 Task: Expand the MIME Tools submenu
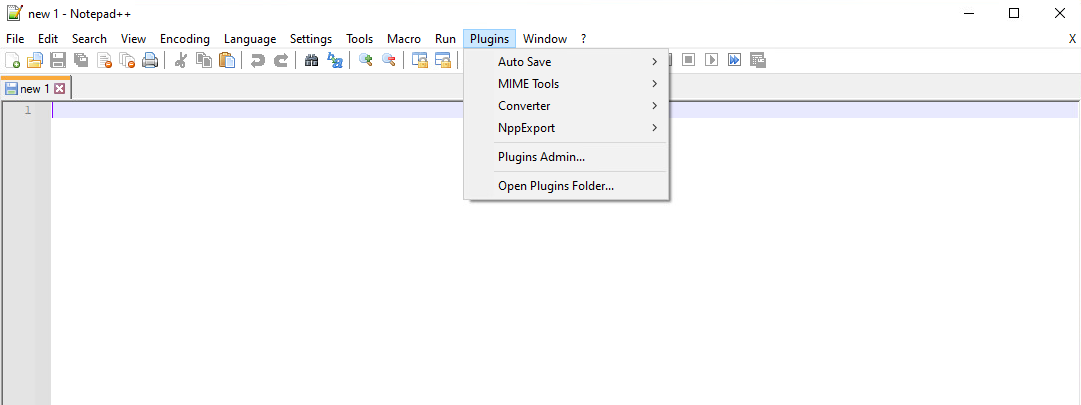565,84
